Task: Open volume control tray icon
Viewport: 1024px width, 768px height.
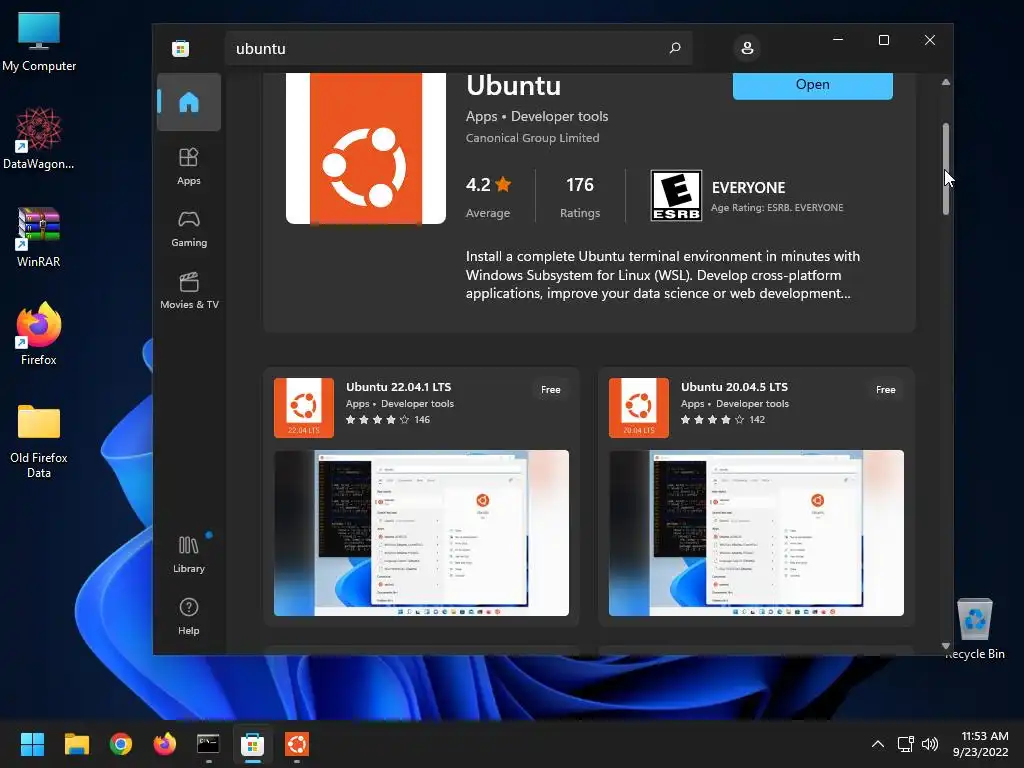Action: point(929,744)
